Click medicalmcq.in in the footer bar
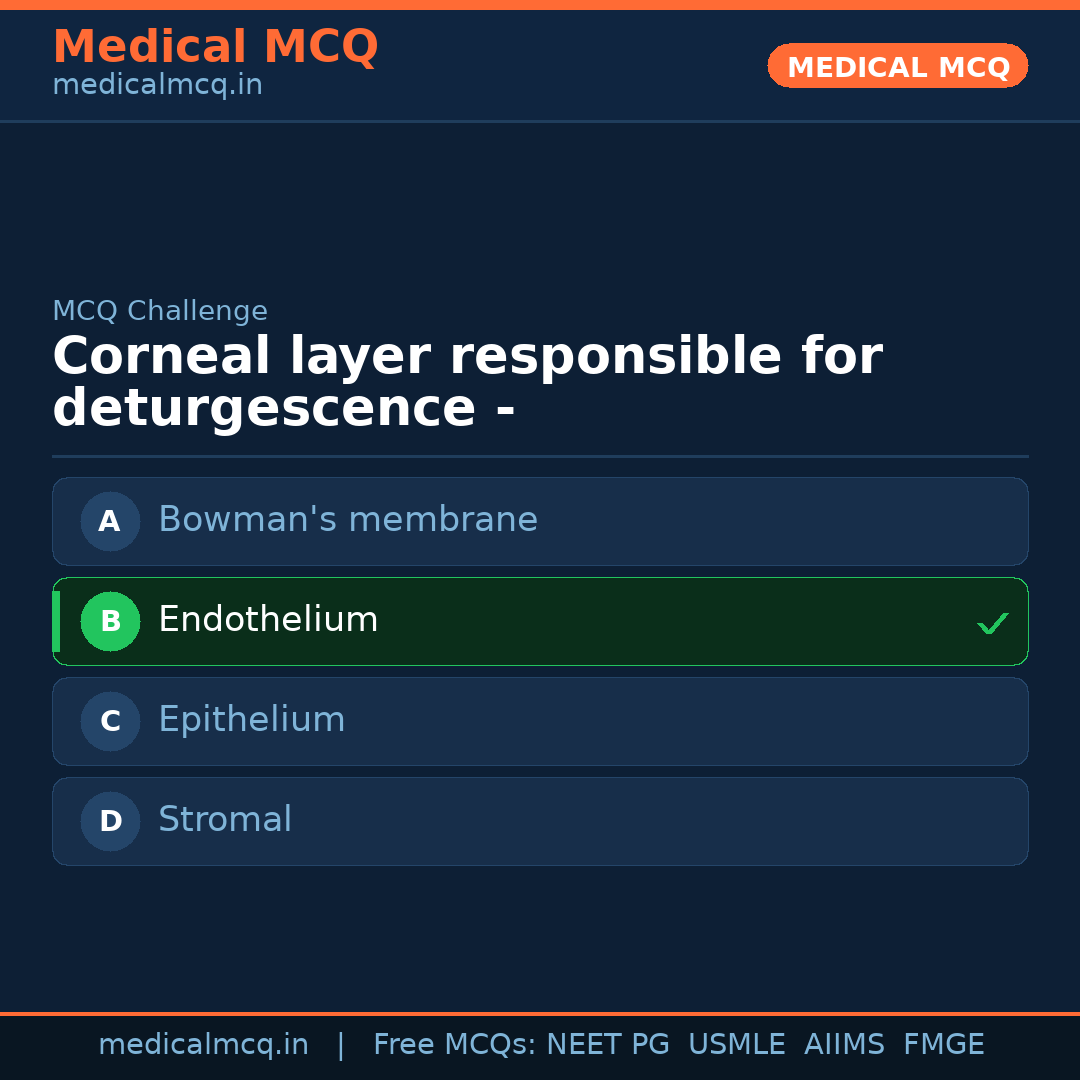Screen dimensions: 1080x1080 click(204, 1043)
